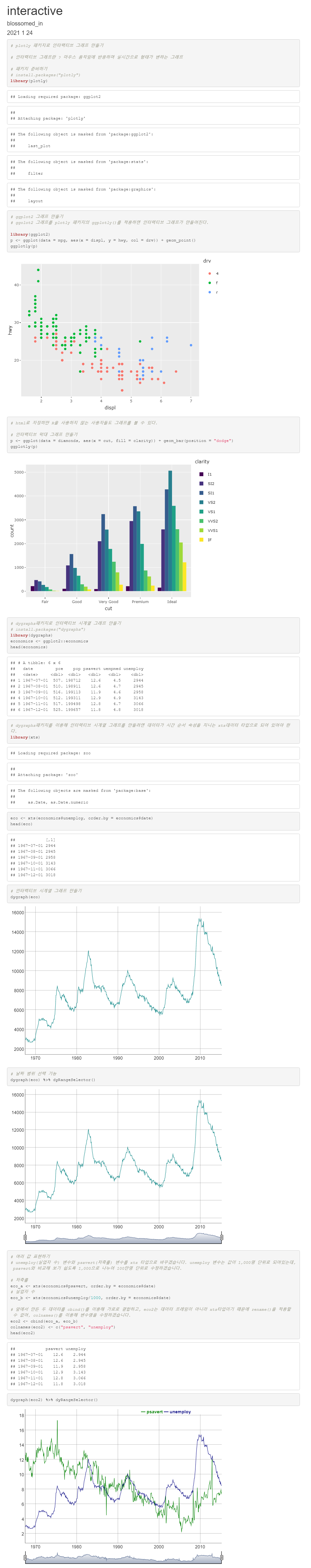Viewport: 311px width, 1568px height.
Task: Click 'head(eco2)' code line
Action: pos(23,1333)
